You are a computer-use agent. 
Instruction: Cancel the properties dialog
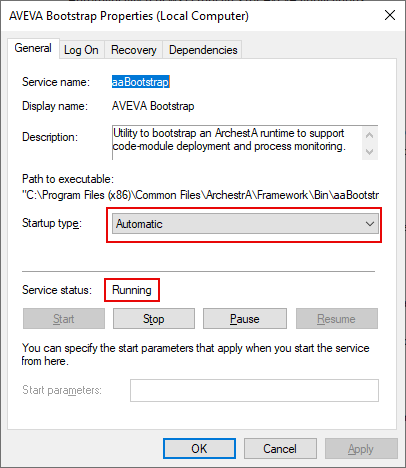280,449
